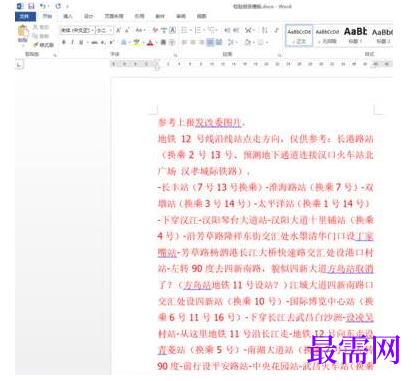419x381 pixels.
Task: Apply character border to text
Action: pyautogui.click(x=172, y=30)
